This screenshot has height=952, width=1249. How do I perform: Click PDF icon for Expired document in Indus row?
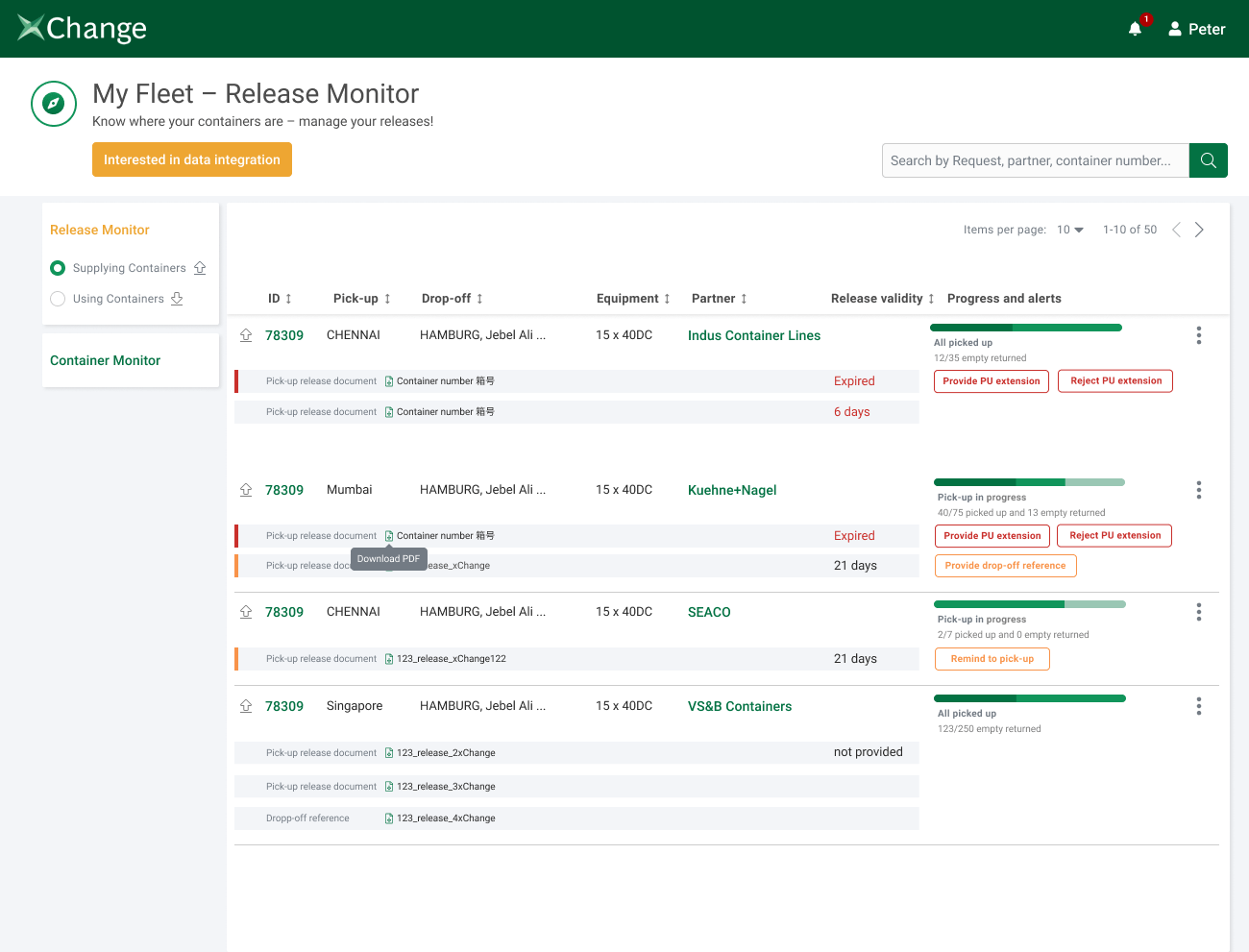pyautogui.click(x=389, y=381)
